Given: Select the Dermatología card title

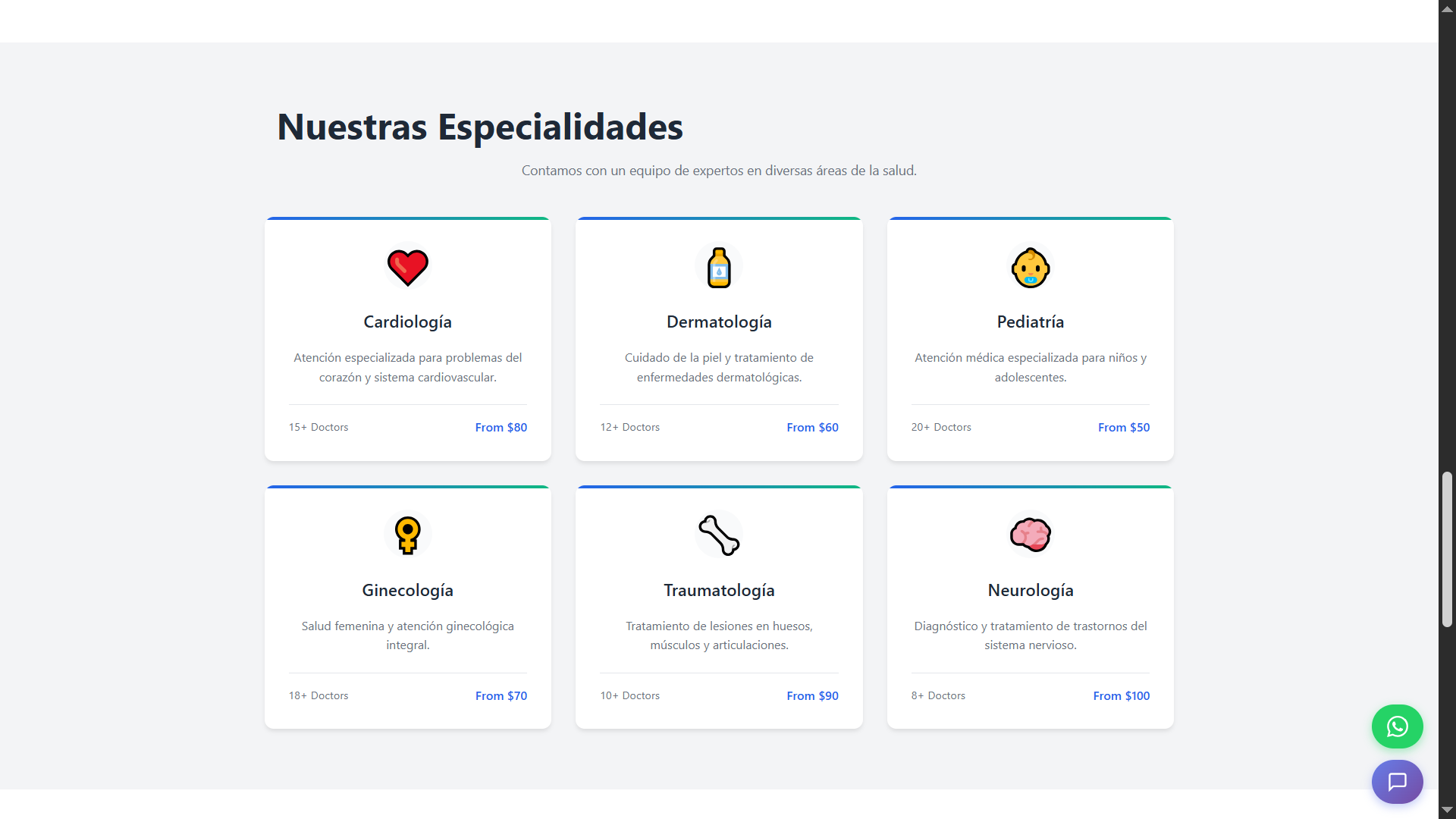Looking at the screenshot, I should (719, 322).
